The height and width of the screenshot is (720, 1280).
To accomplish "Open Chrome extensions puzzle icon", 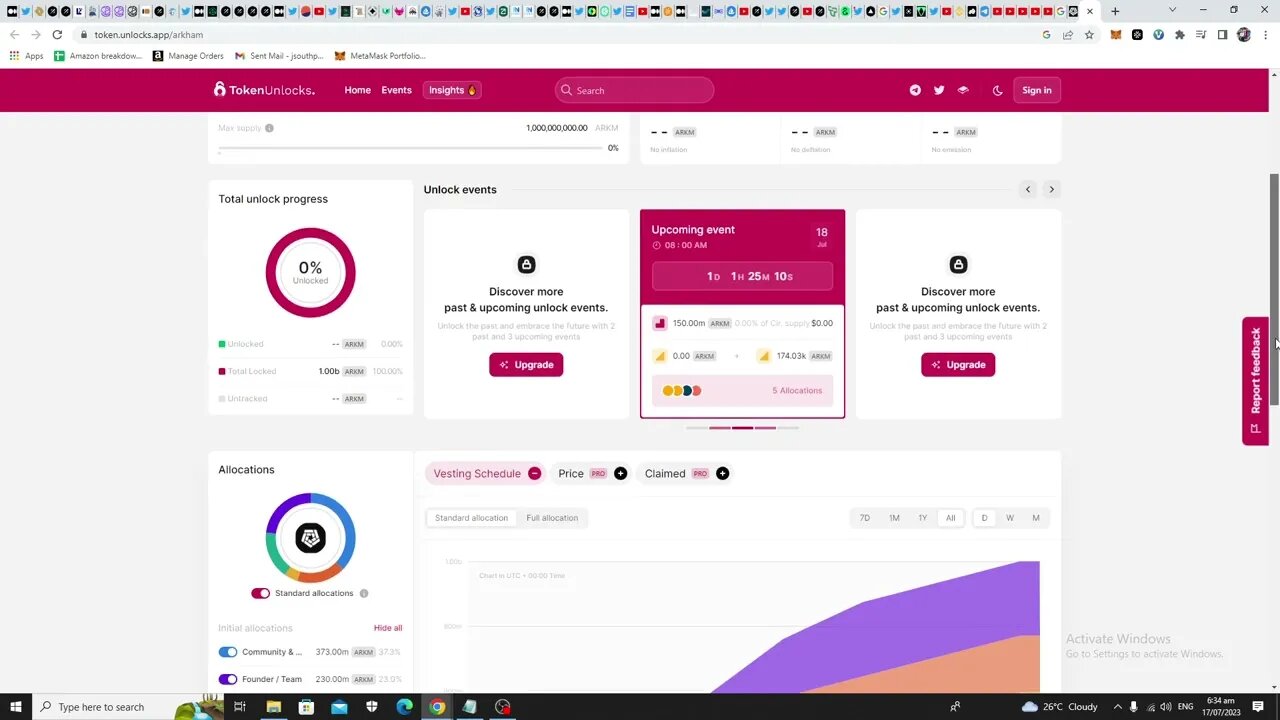I will [x=1180, y=34].
